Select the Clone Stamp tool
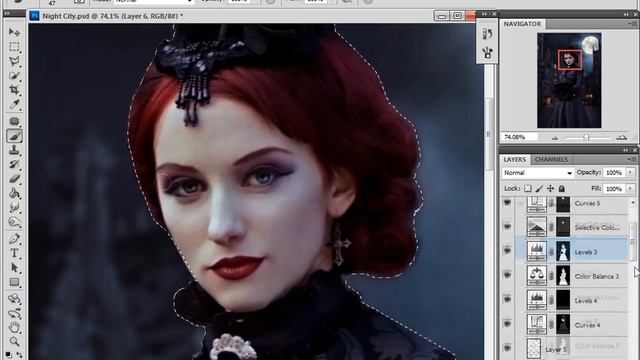Image resolution: width=640 pixels, height=360 pixels. [x=14, y=150]
